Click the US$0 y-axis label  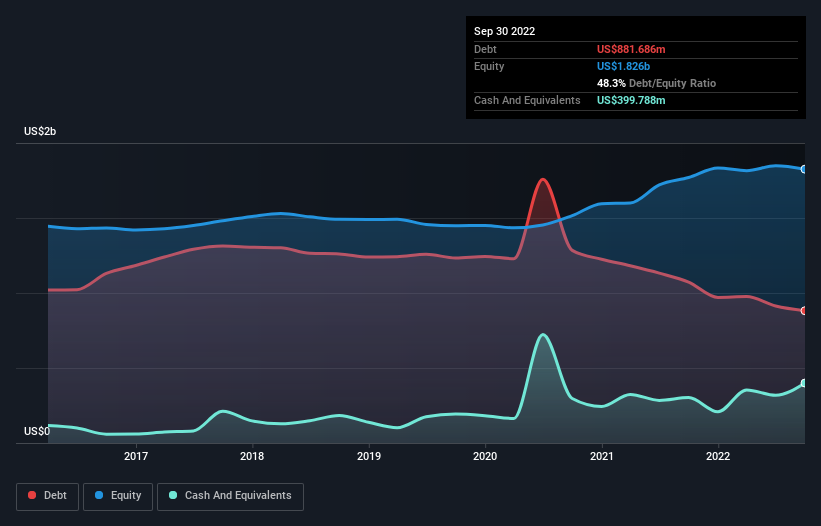(37, 431)
